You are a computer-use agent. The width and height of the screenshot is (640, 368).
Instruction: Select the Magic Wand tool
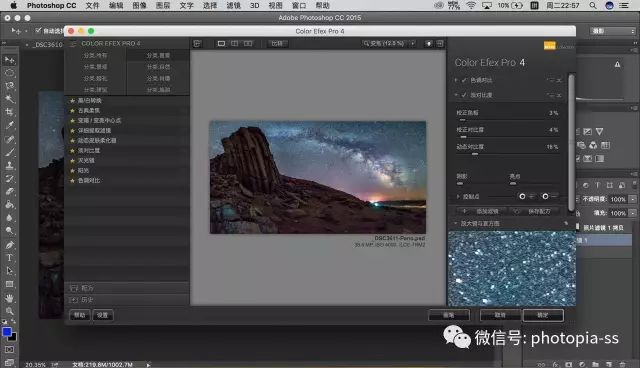click(9, 99)
